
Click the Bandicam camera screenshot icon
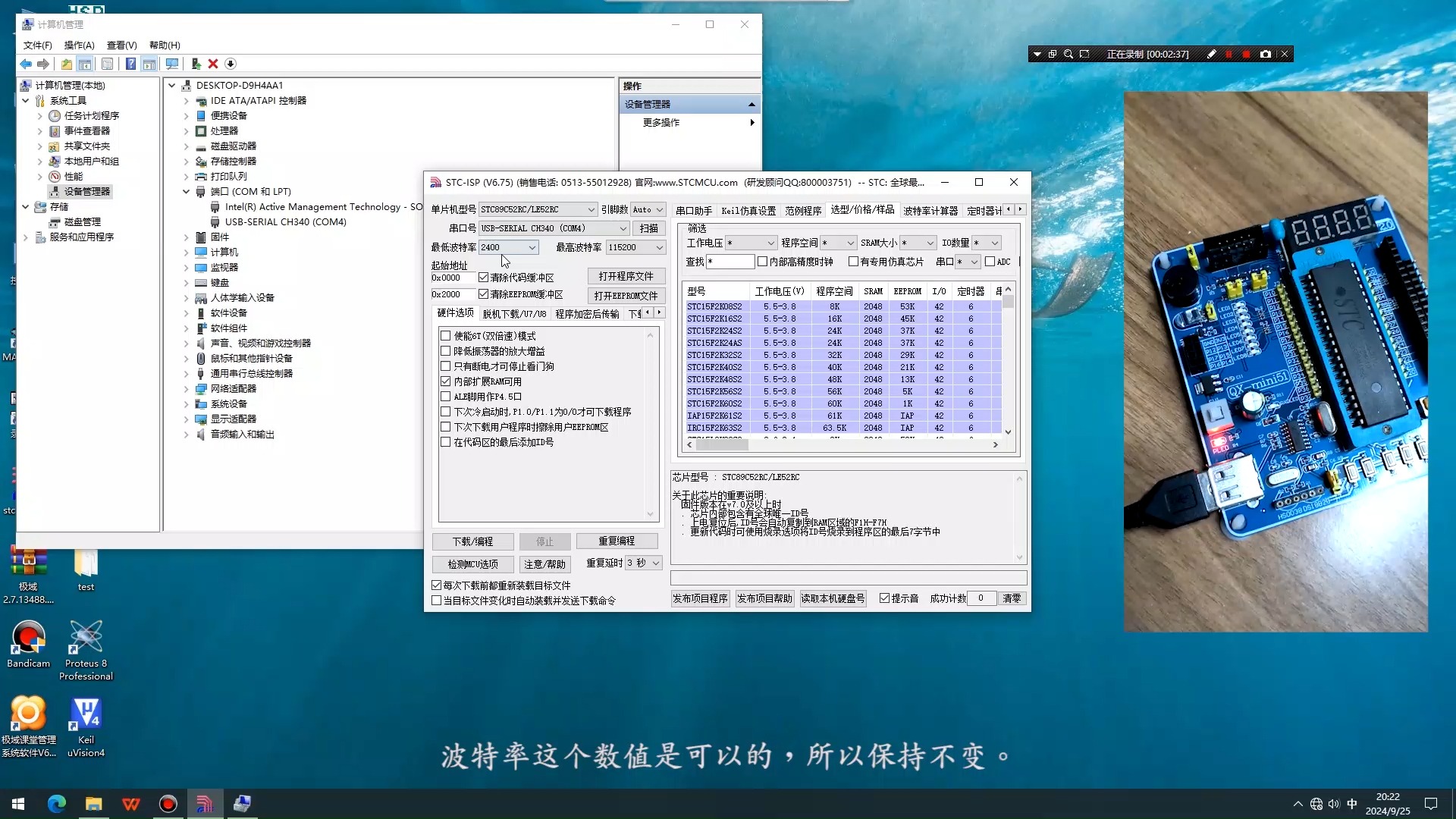(1265, 54)
